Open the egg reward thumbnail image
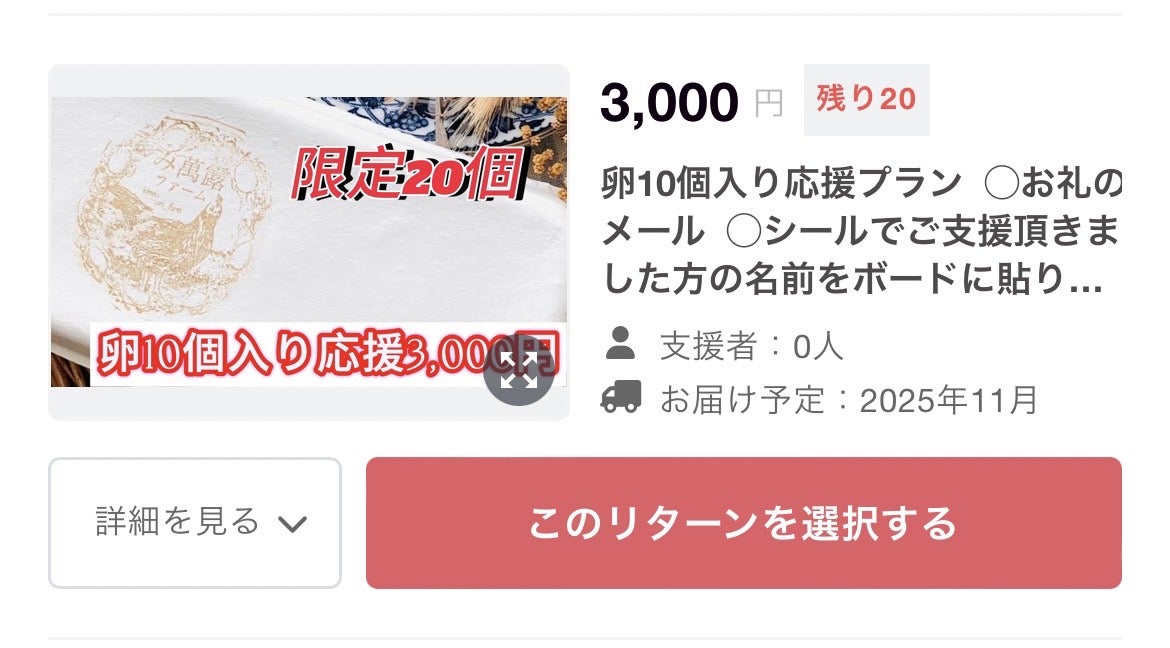 [309, 242]
